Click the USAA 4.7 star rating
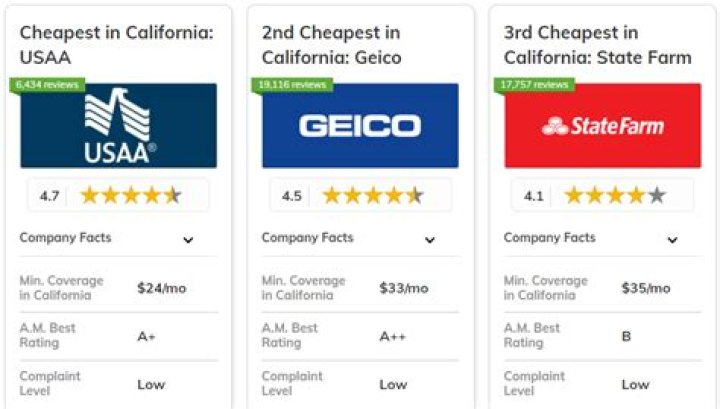 pyautogui.click(x=118, y=196)
